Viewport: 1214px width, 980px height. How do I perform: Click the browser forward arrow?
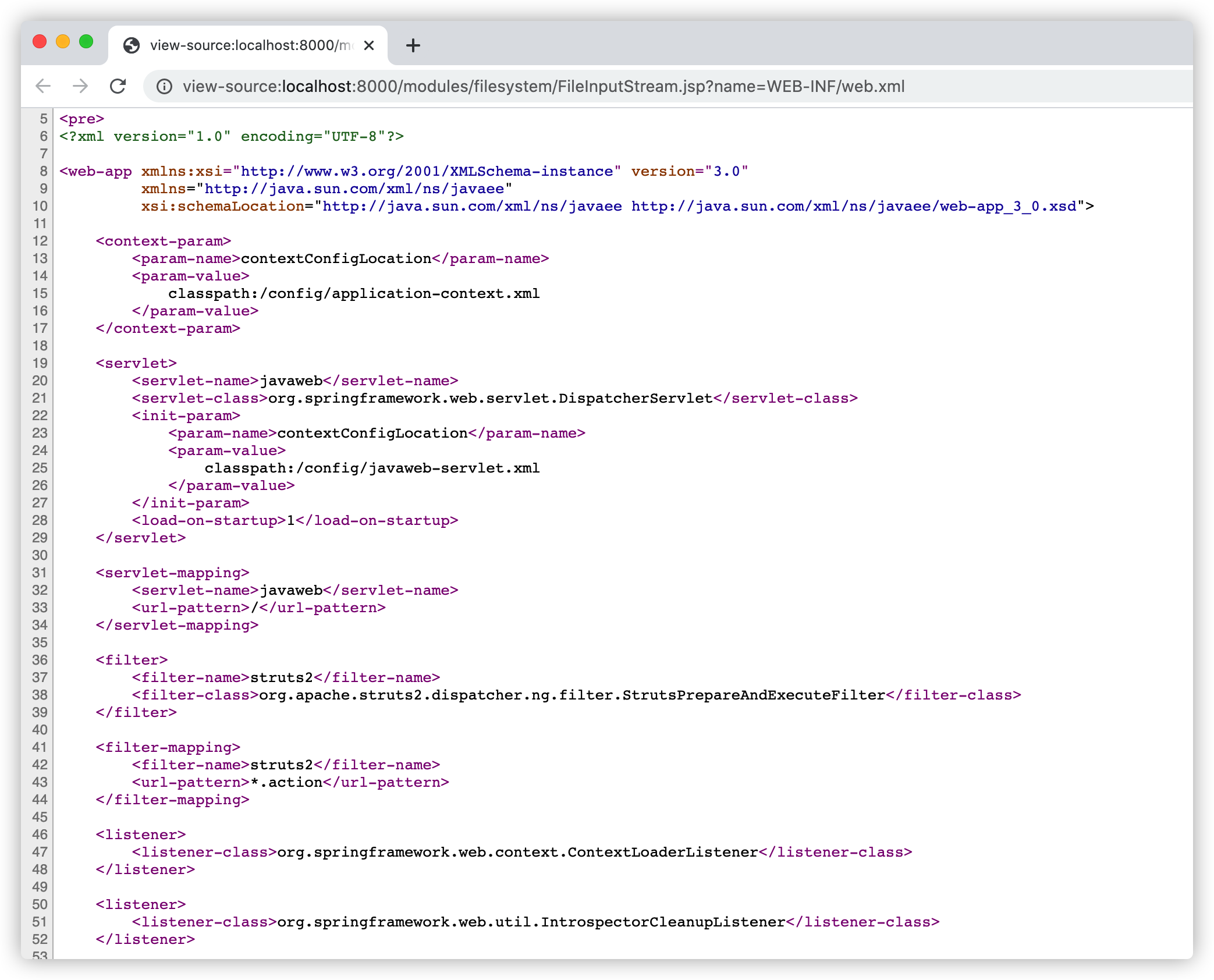coord(80,86)
